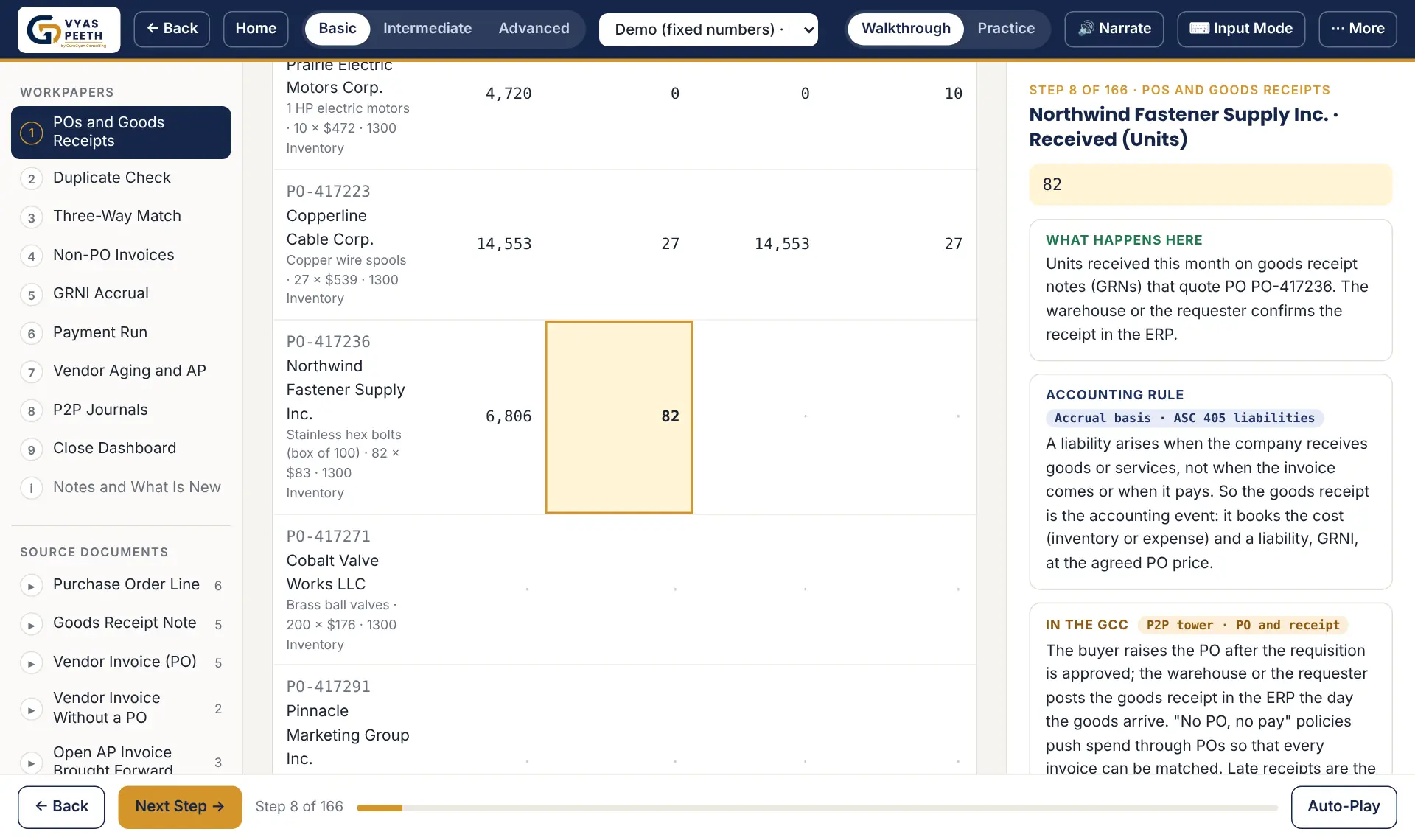Switch difficulty to Basic
This screenshot has width=1415, height=840.
[338, 29]
